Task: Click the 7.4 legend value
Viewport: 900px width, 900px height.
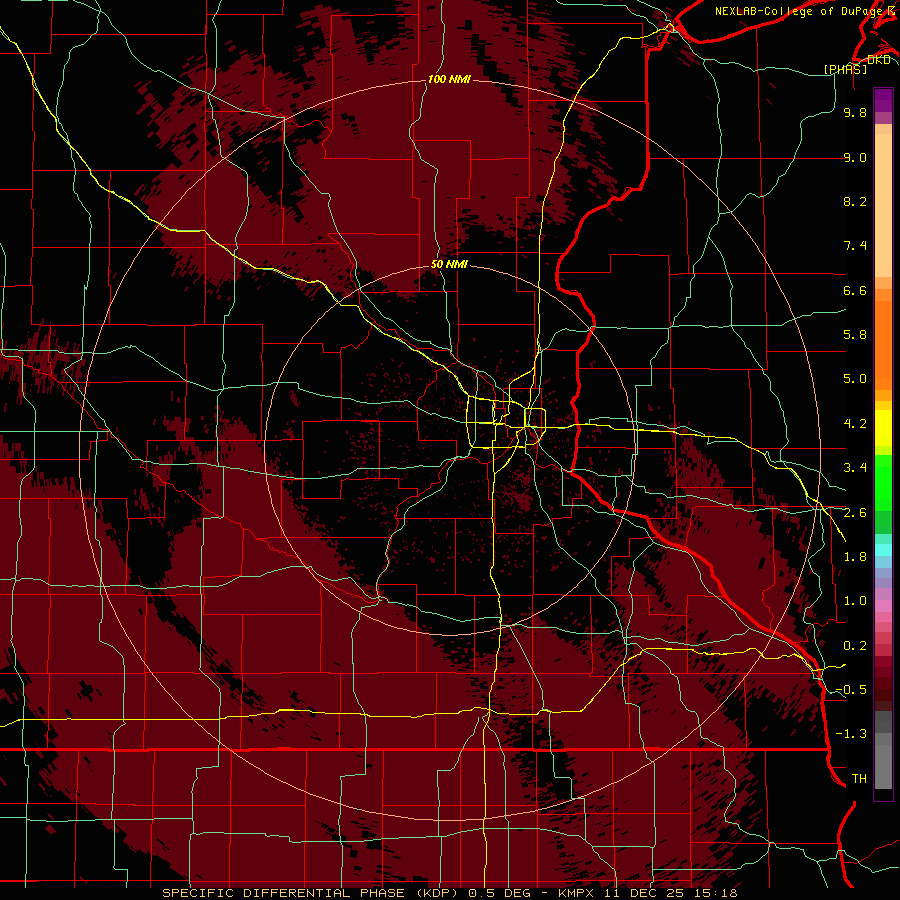Action: (855, 246)
